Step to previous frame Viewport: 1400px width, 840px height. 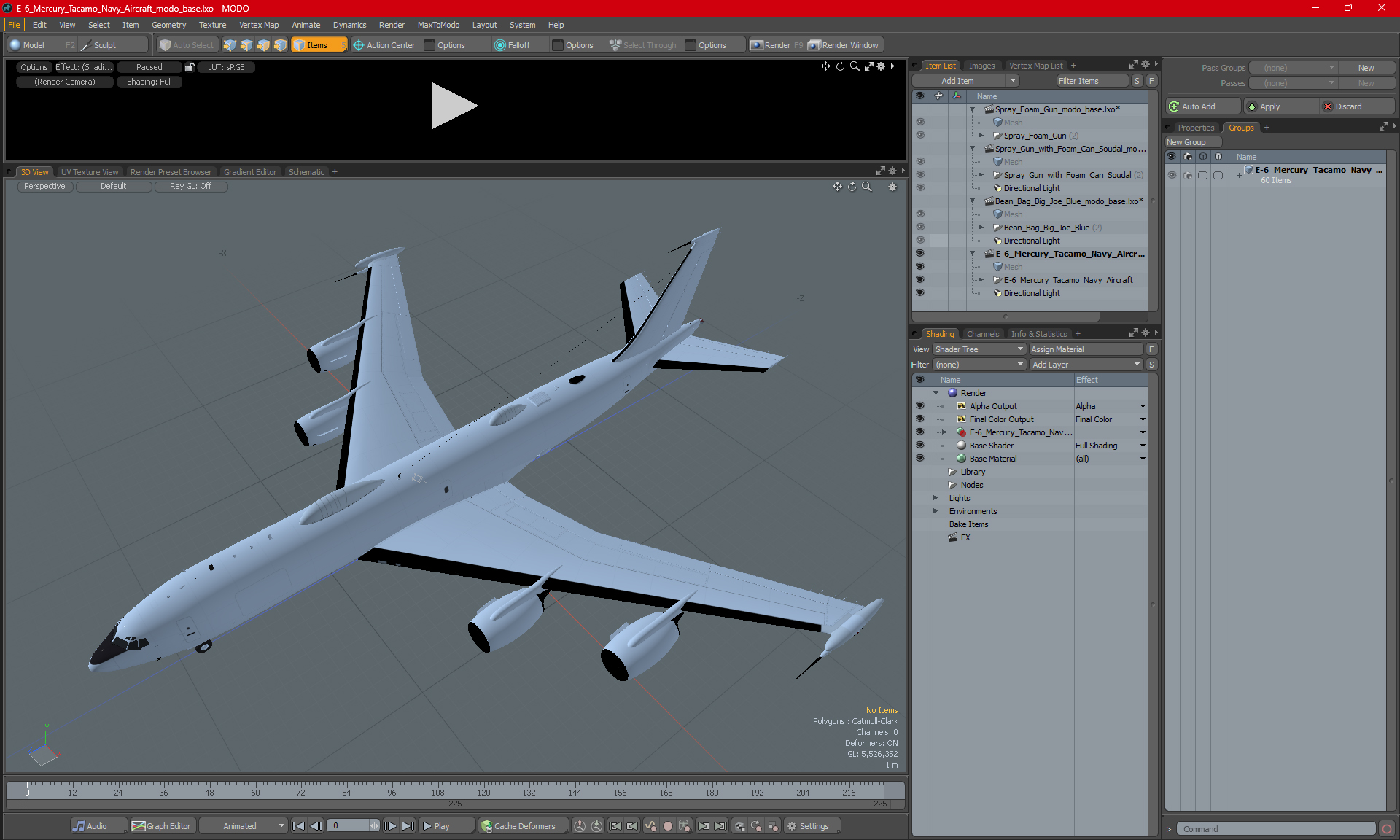(x=316, y=826)
